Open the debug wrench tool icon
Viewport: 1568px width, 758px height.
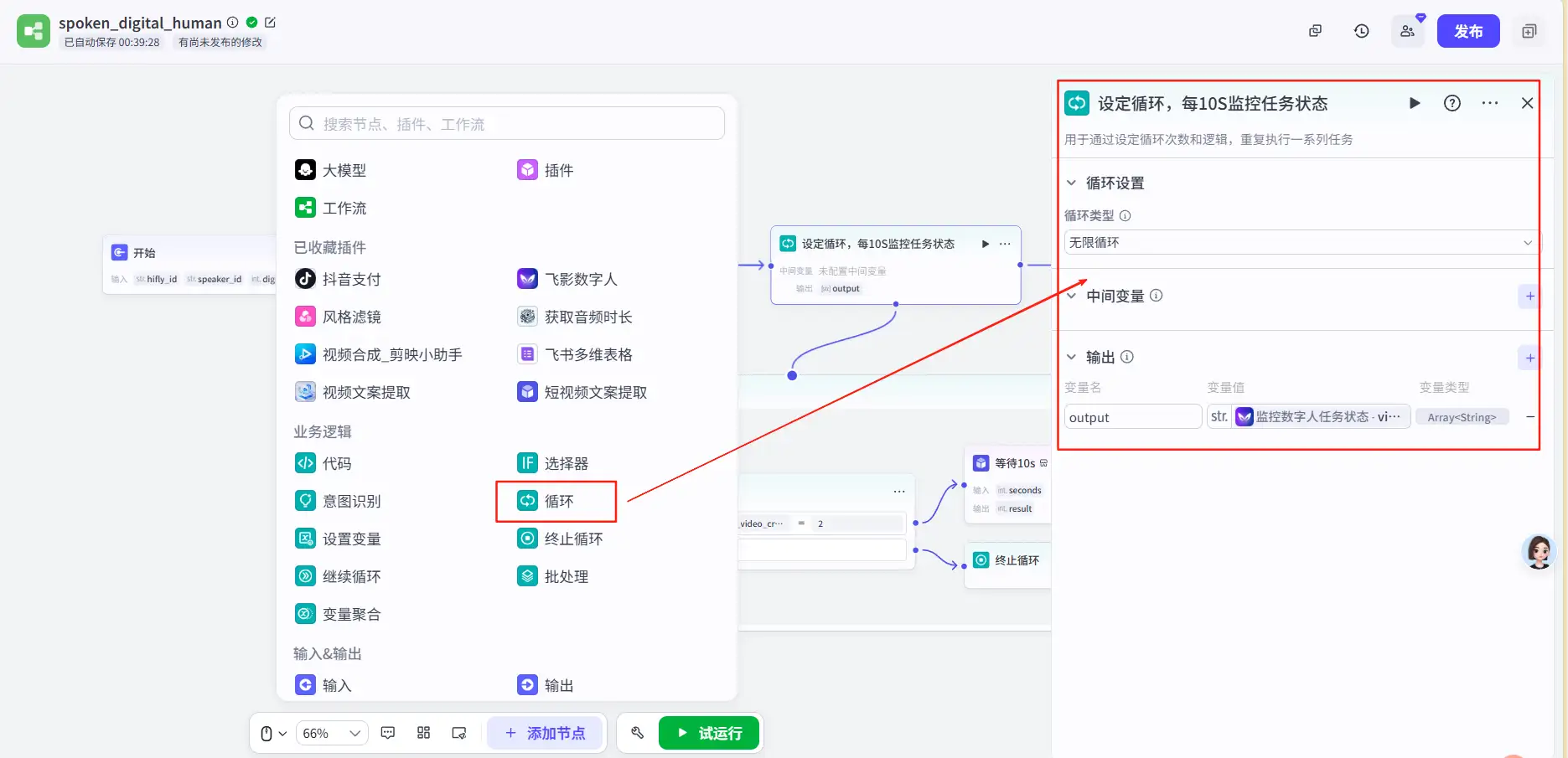click(637, 733)
